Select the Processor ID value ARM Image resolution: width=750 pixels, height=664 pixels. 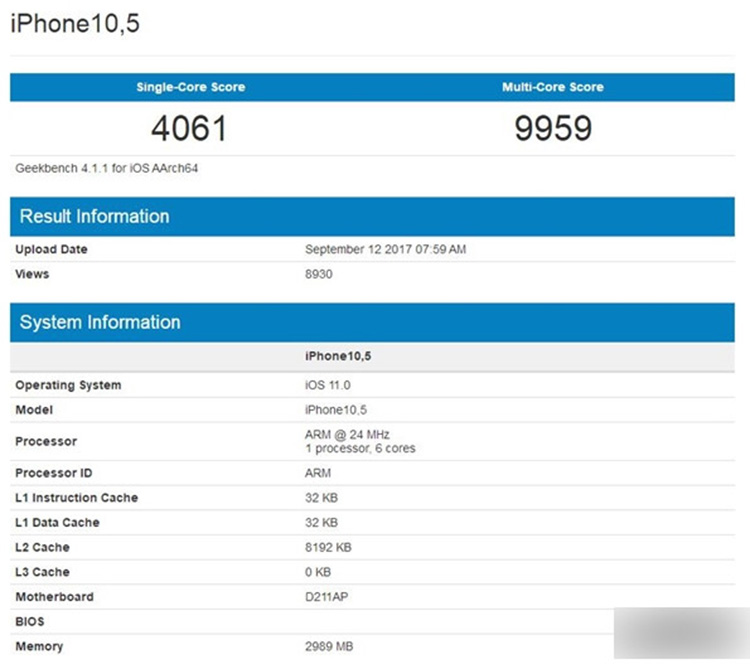coord(318,473)
